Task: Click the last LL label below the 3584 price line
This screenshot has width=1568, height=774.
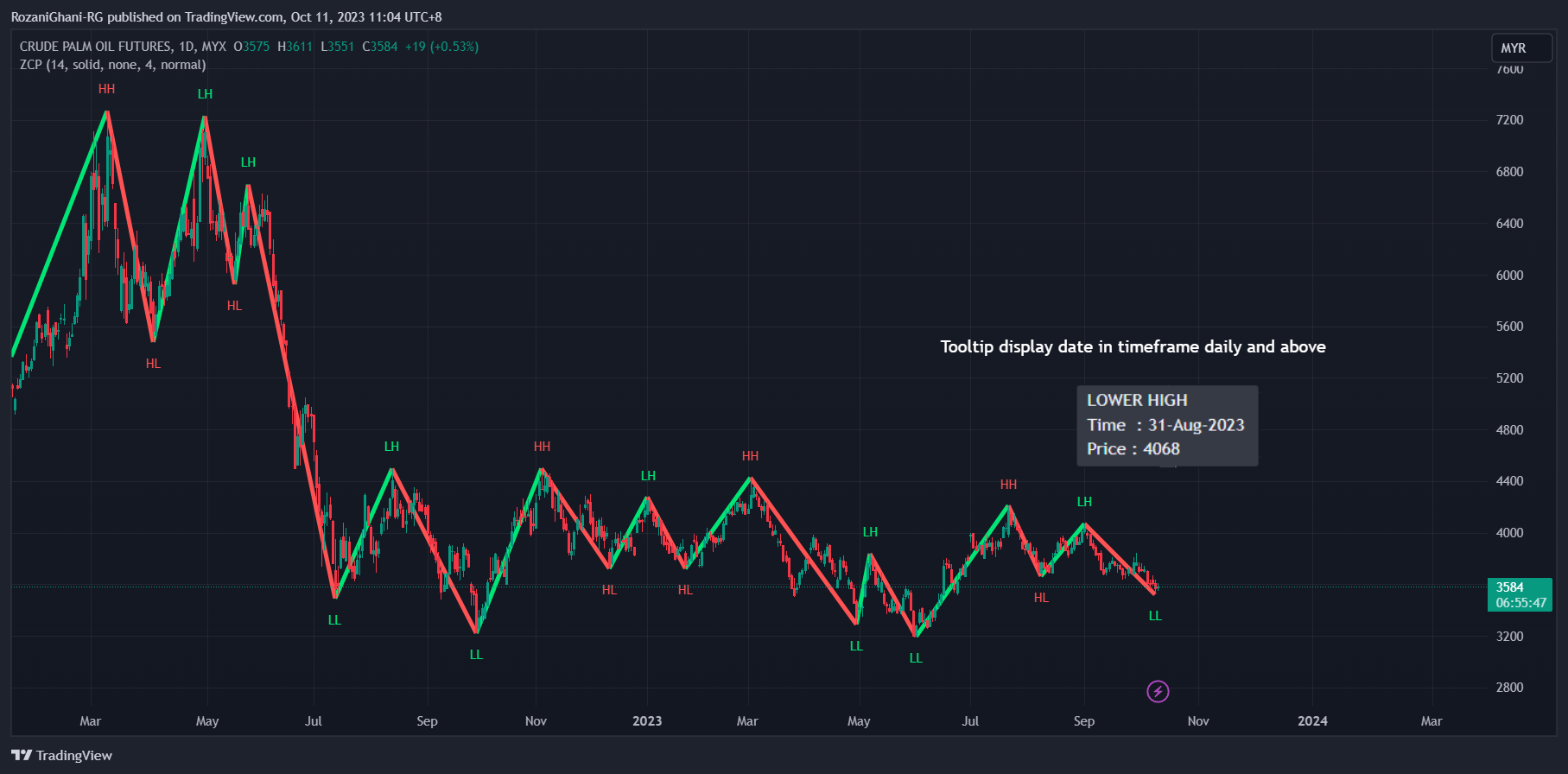Action: coord(1155,616)
